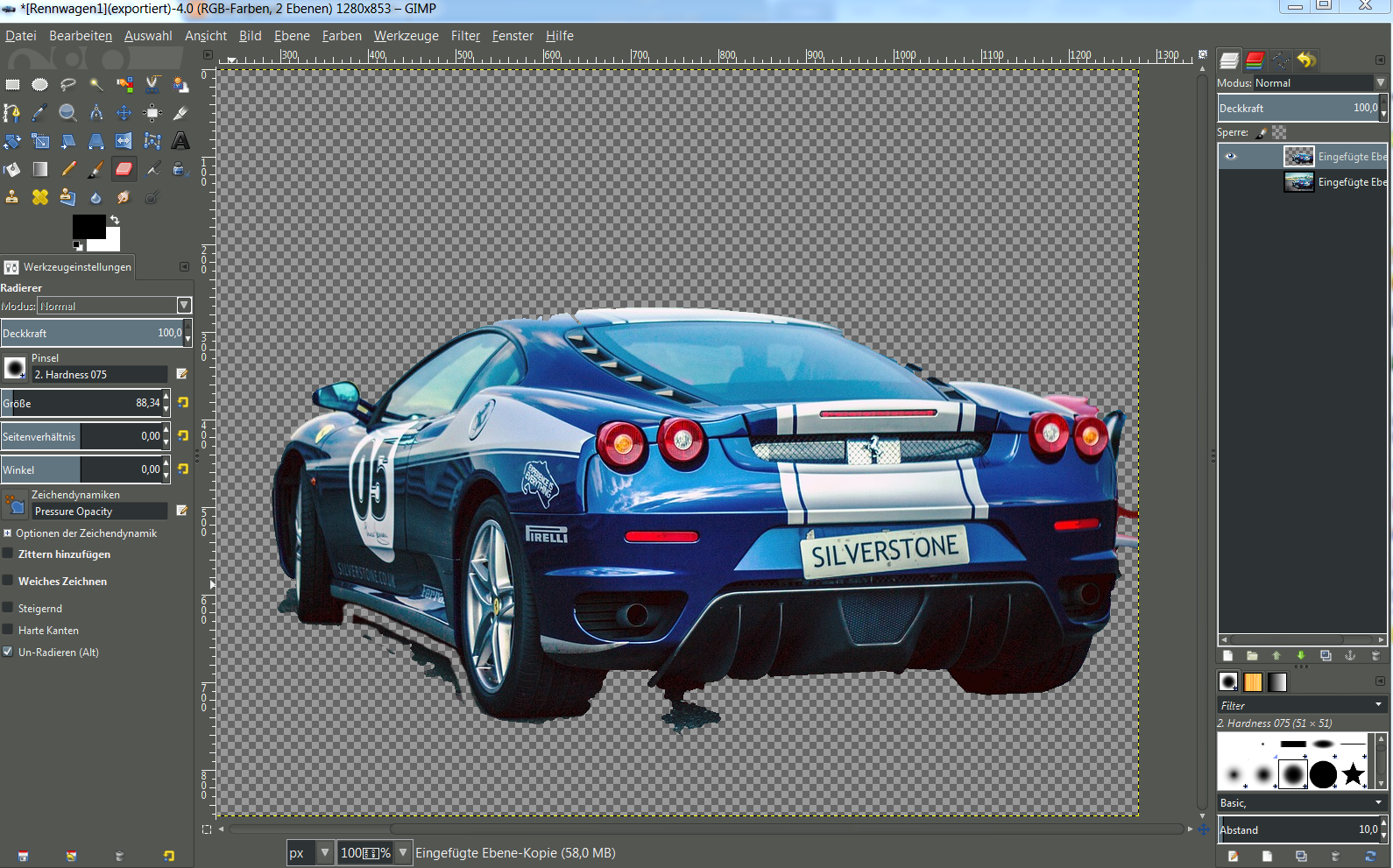
Task: Select the Zoom magnifier tool
Action: (x=67, y=113)
